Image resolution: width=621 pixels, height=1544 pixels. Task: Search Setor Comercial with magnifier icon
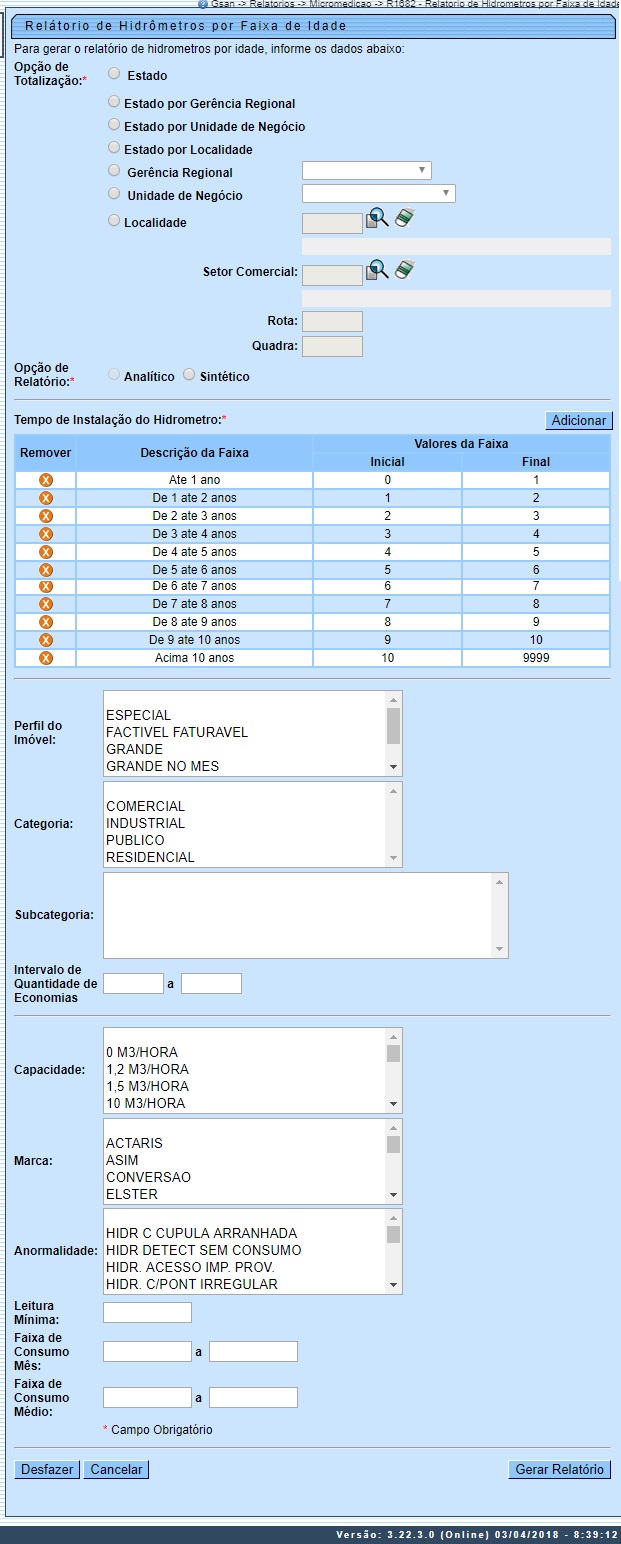(x=376, y=270)
